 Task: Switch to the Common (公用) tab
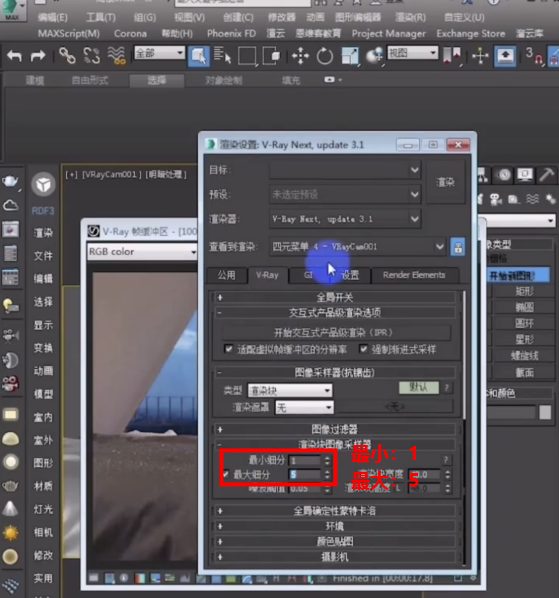point(226,275)
